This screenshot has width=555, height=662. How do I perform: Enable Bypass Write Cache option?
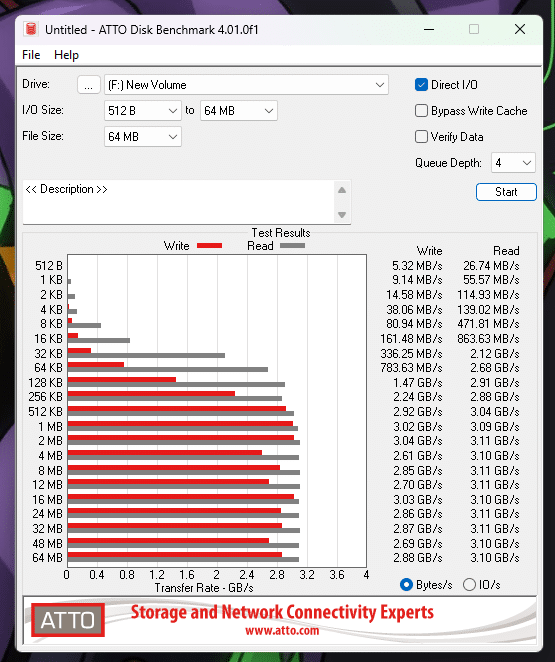421,111
